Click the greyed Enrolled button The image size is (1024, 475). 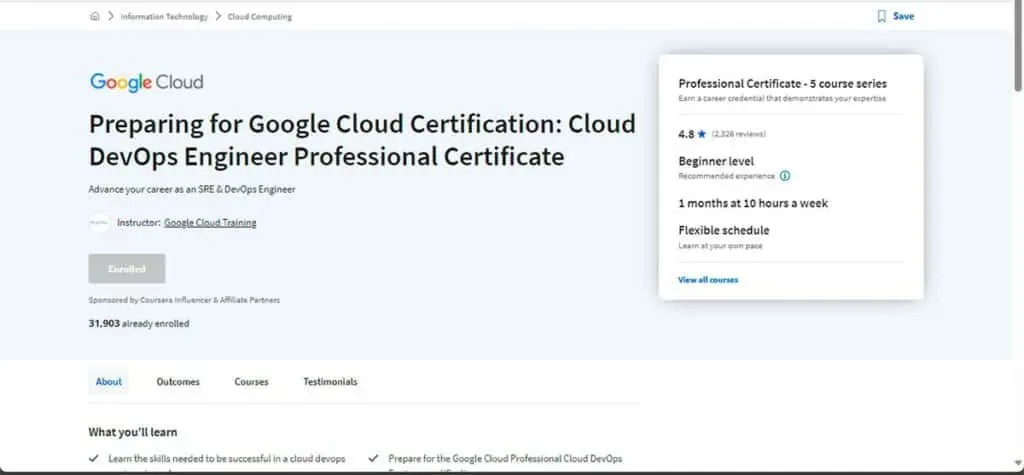tap(127, 269)
